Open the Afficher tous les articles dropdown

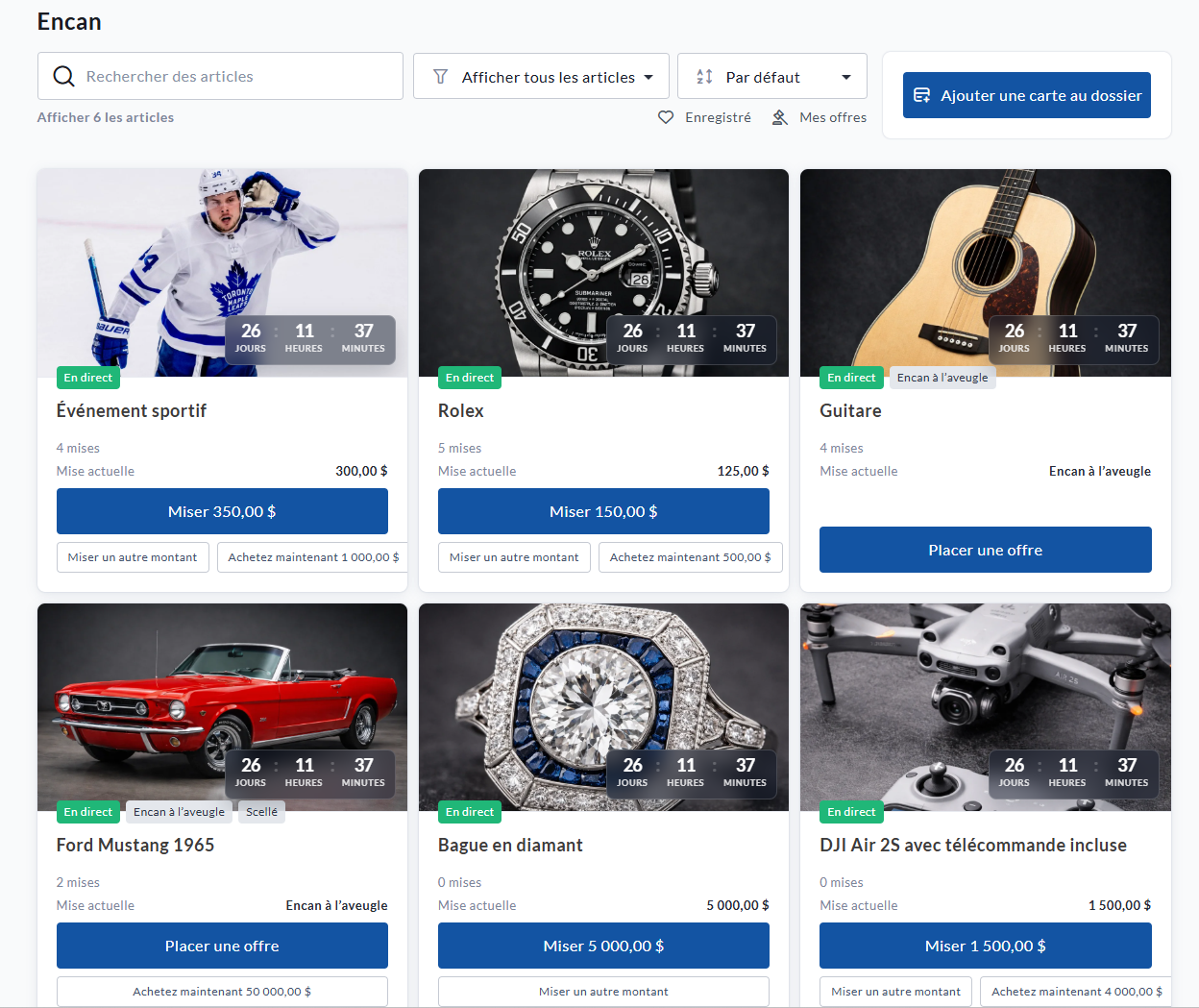click(x=541, y=76)
